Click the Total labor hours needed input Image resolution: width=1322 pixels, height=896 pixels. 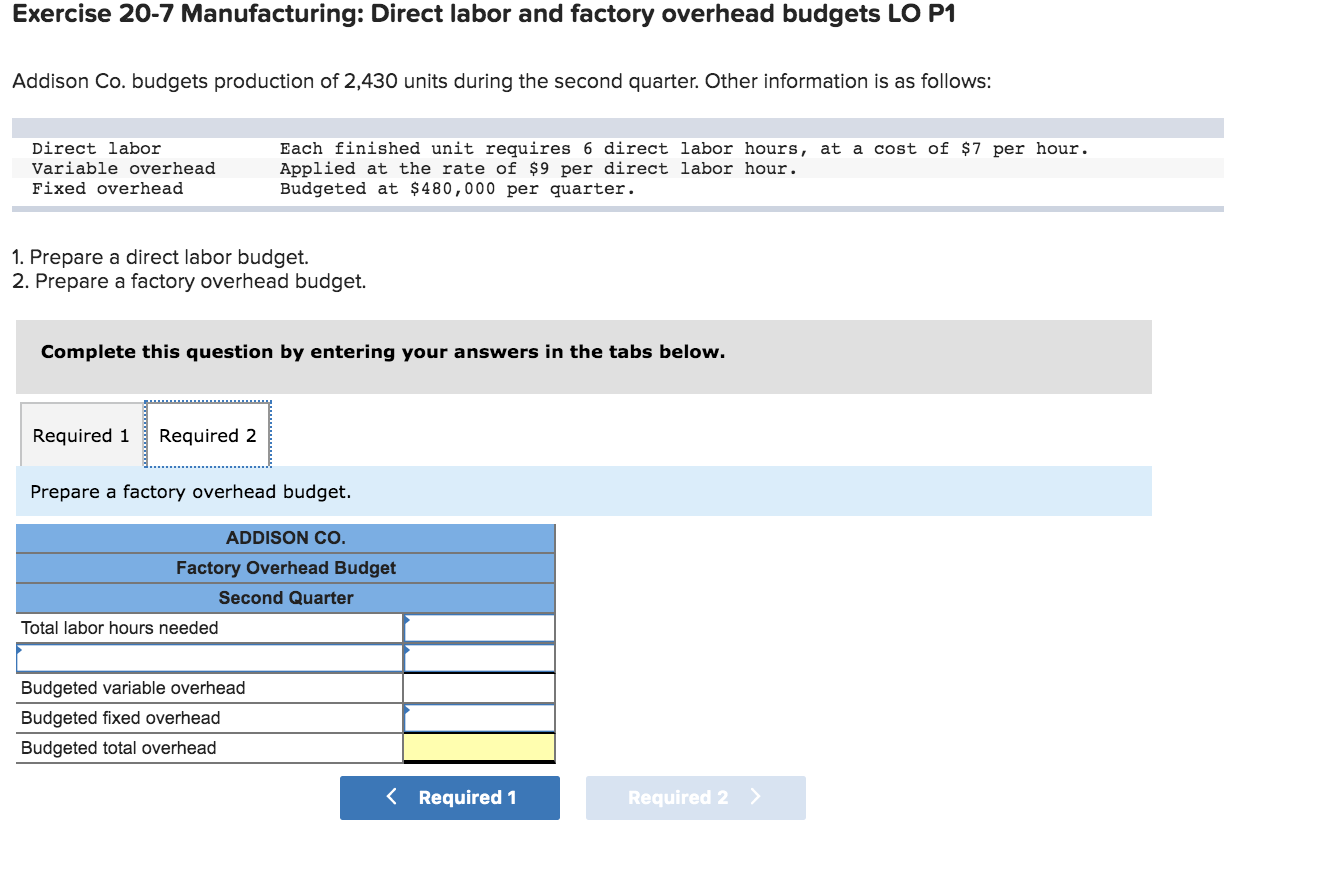[x=479, y=628]
